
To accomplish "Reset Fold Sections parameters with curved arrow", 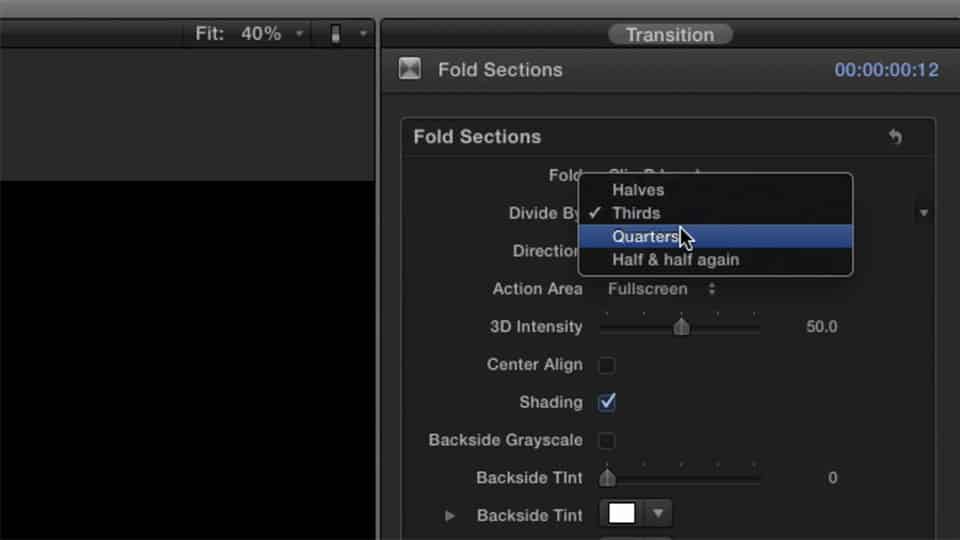I will pyautogui.click(x=895, y=137).
